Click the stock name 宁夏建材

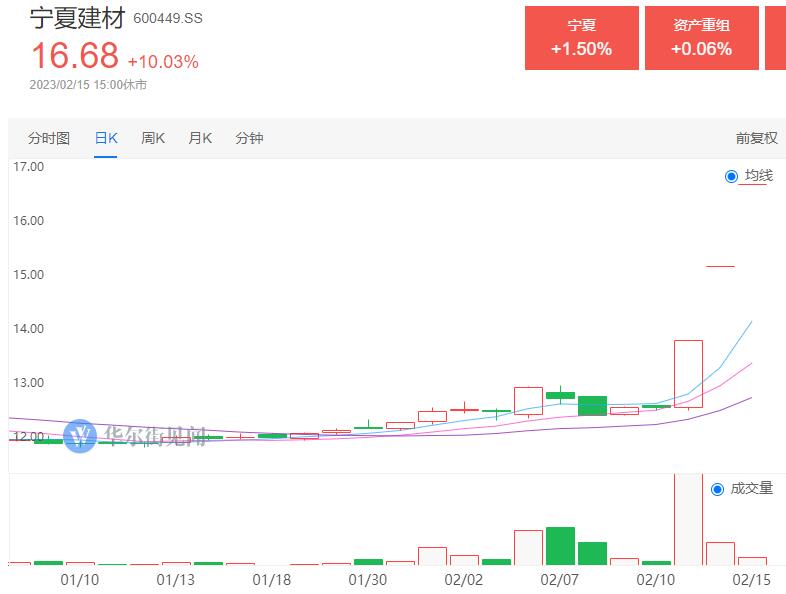coord(77,18)
